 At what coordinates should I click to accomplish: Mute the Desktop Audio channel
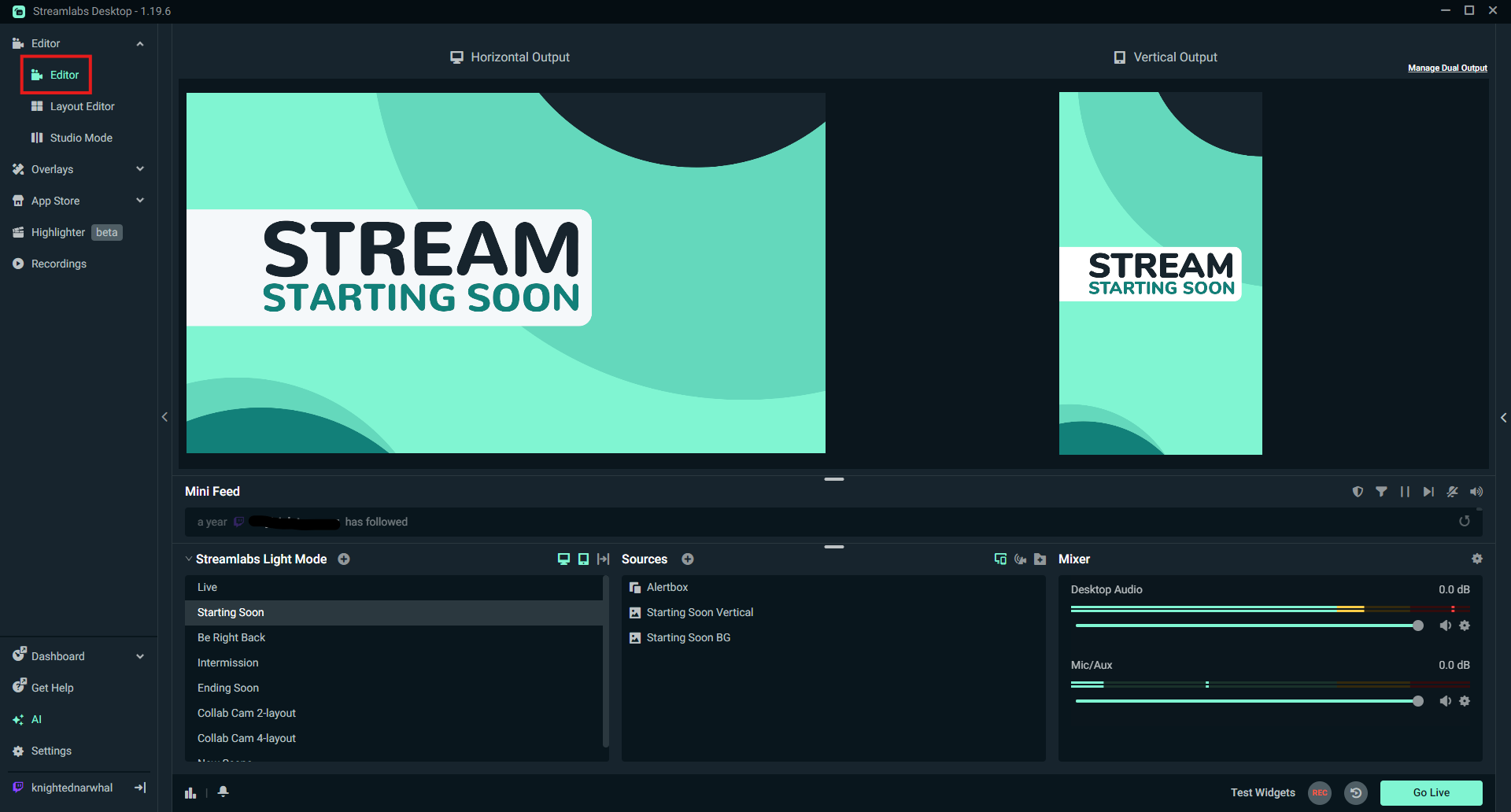coord(1446,625)
